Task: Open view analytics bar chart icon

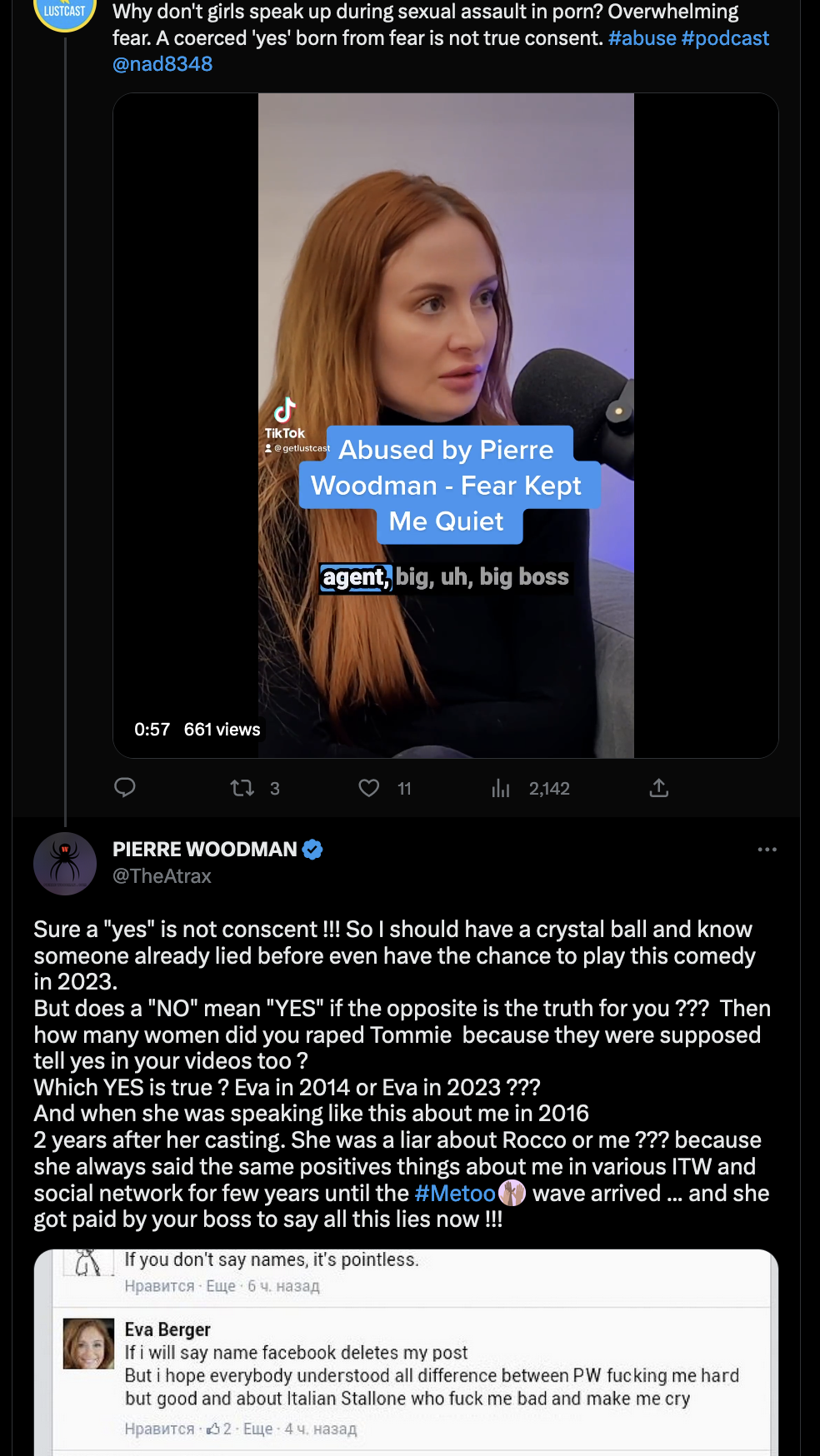Action: click(x=500, y=788)
